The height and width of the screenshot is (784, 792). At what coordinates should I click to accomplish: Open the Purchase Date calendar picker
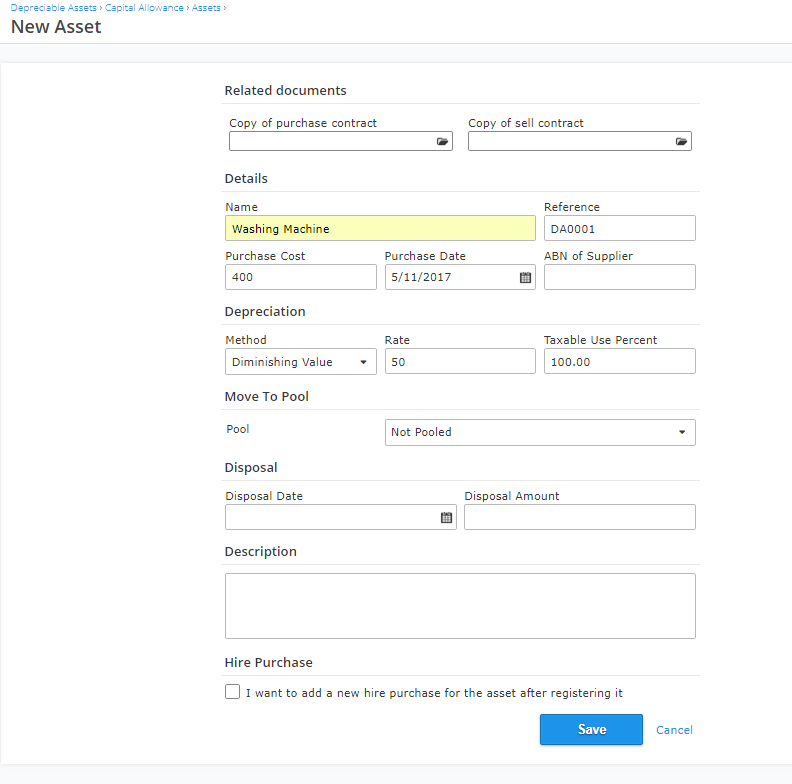click(525, 278)
